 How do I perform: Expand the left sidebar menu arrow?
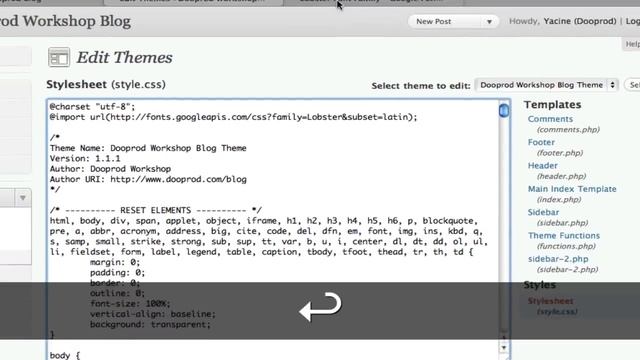tap(22, 198)
